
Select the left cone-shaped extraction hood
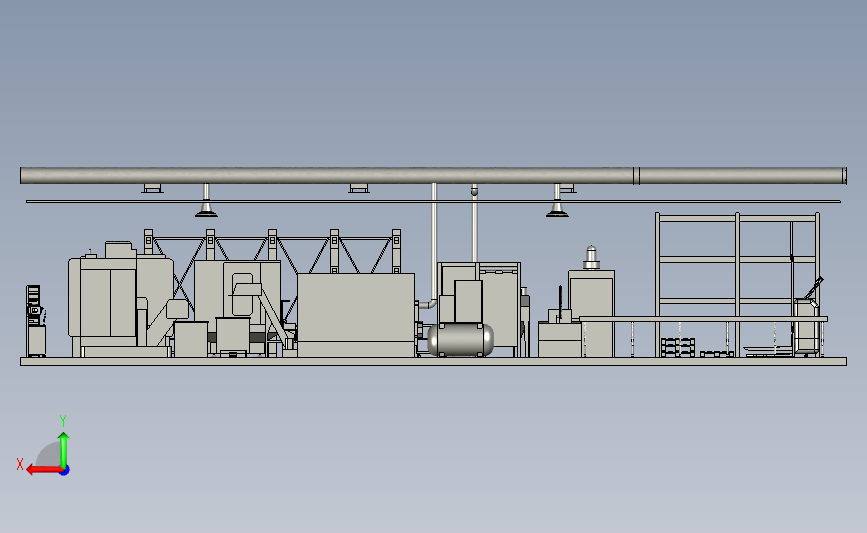[x=206, y=210]
